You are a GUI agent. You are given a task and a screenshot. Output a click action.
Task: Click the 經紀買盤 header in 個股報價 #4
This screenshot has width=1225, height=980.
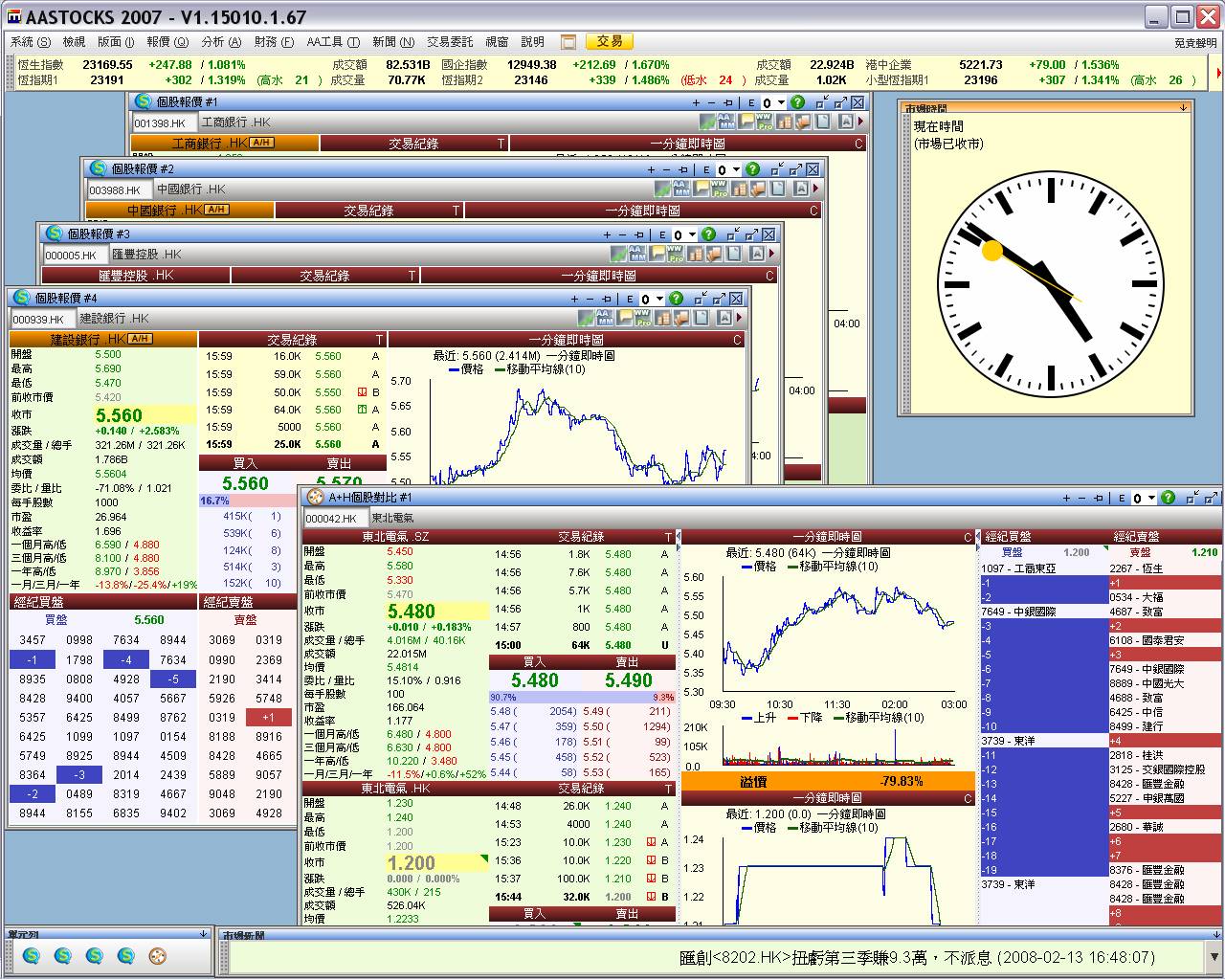point(103,602)
